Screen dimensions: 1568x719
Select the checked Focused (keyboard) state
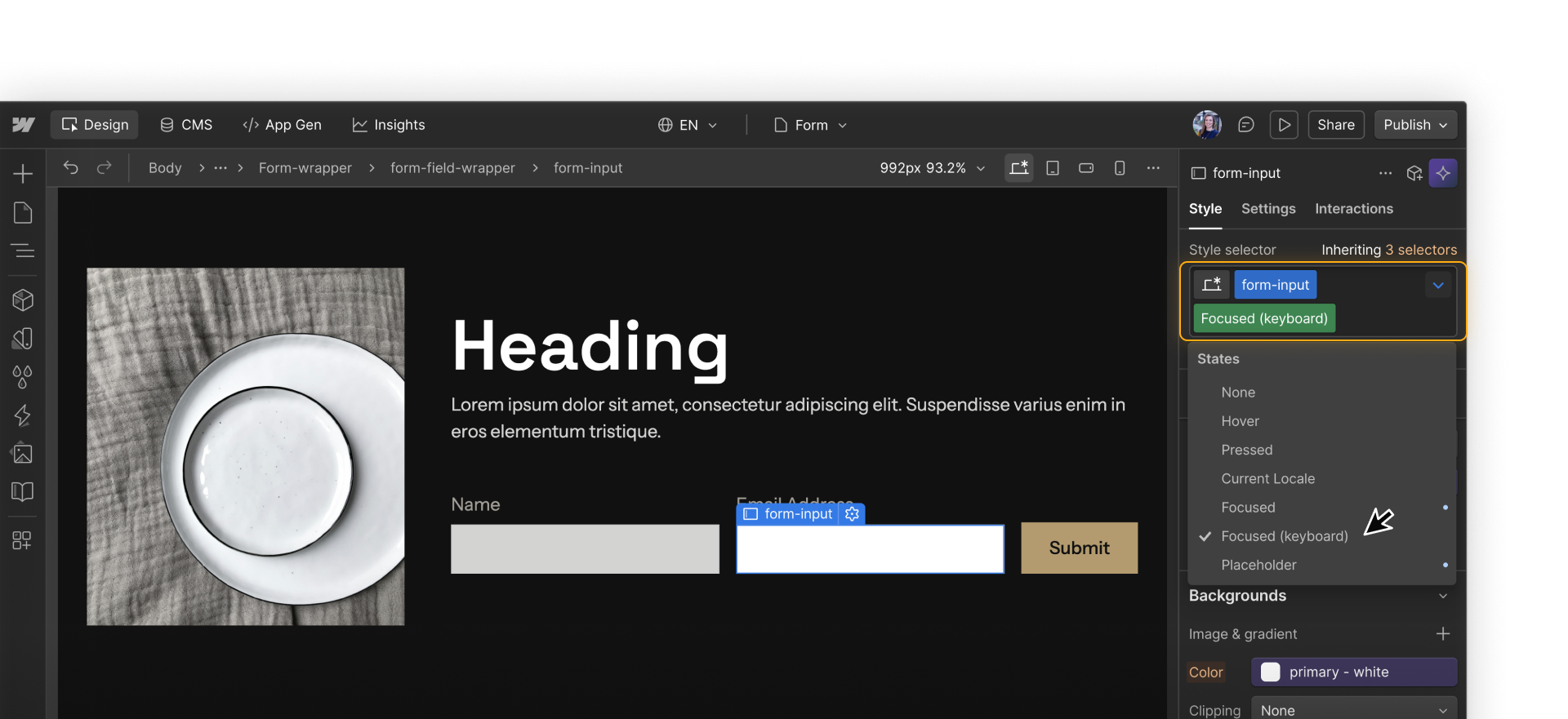(x=1322, y=536)
